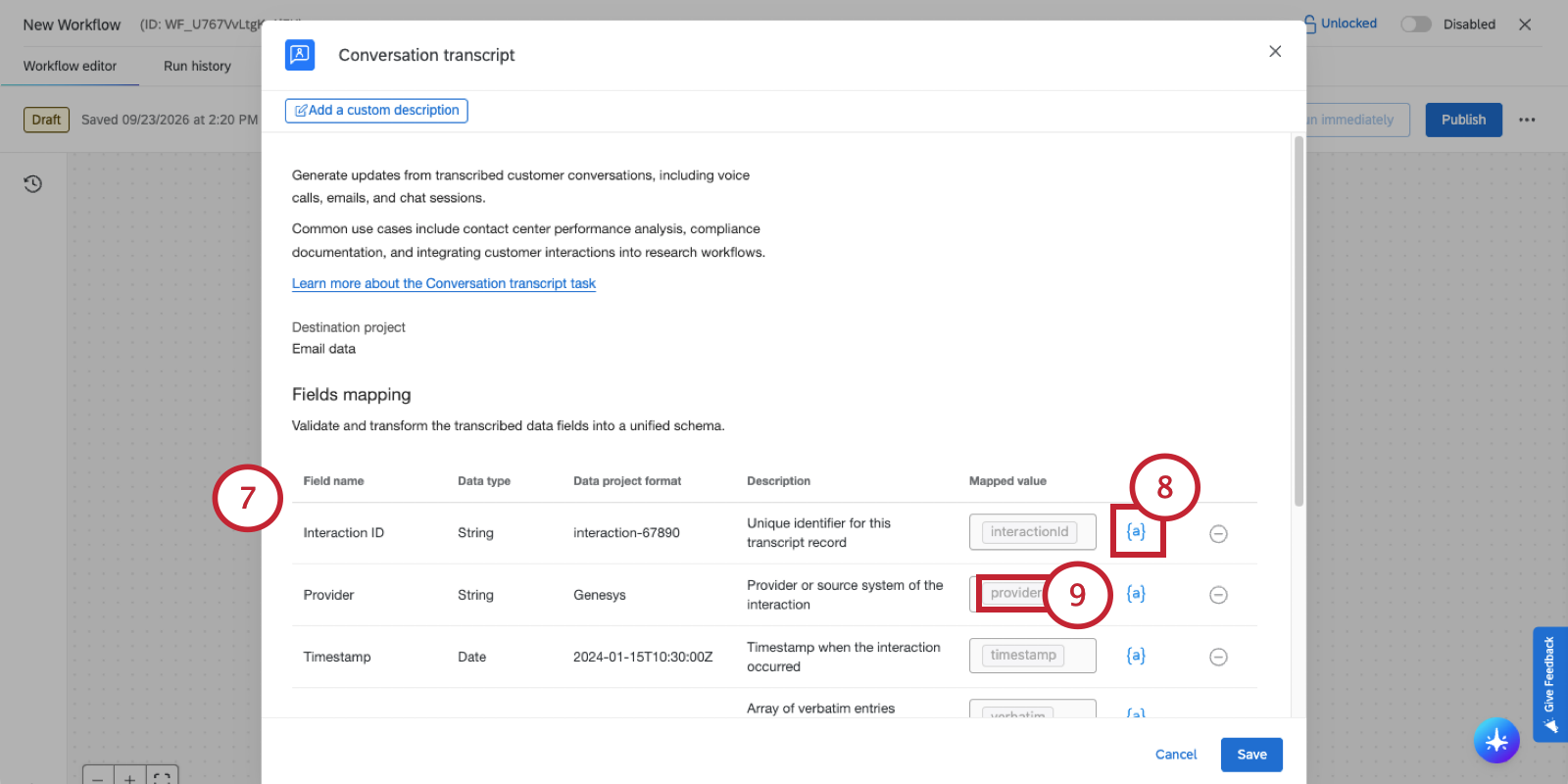Image resolution: width=1568 pixels, height=784 pixels.
Task: Open the workflow revision history icon
Action: [33, 183]
